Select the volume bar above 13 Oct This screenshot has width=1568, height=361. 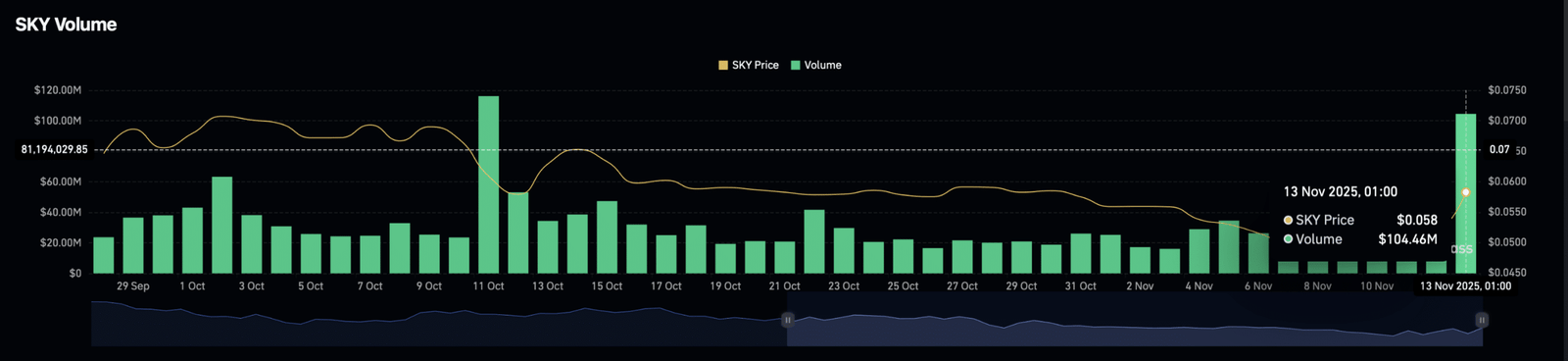(x=548, y=247)
